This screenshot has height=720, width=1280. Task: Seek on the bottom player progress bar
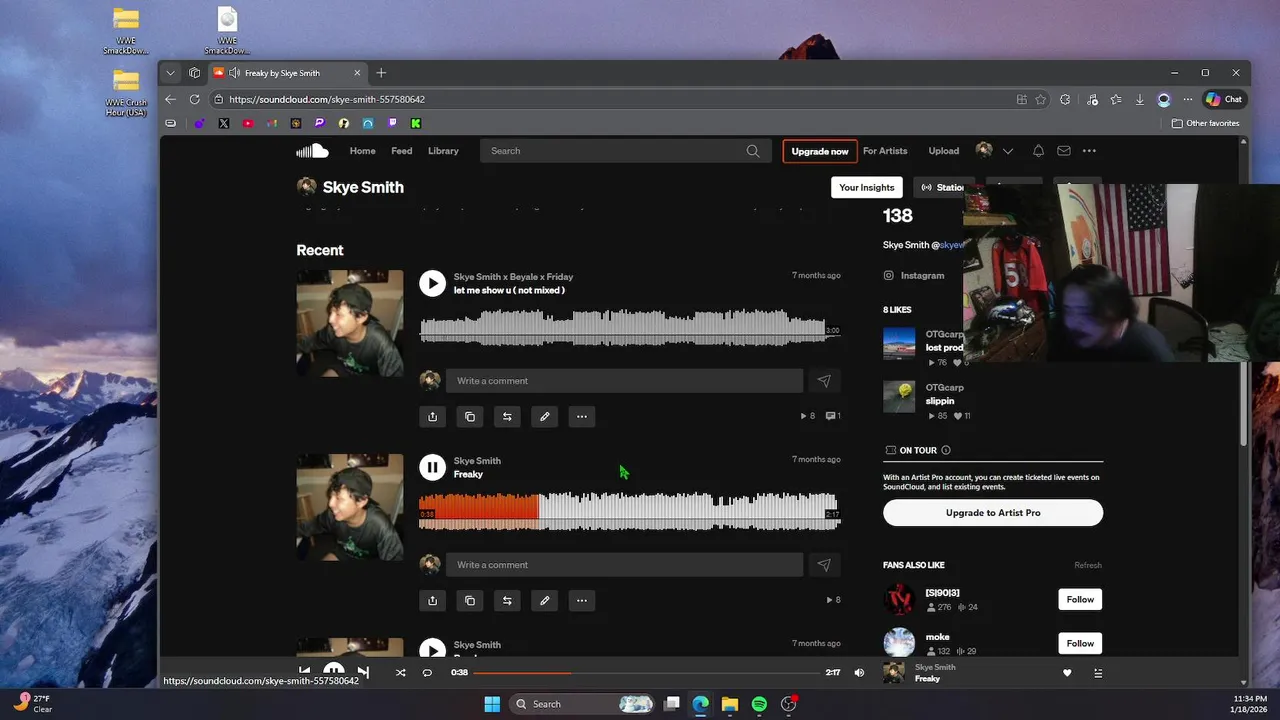click(646, 673)
